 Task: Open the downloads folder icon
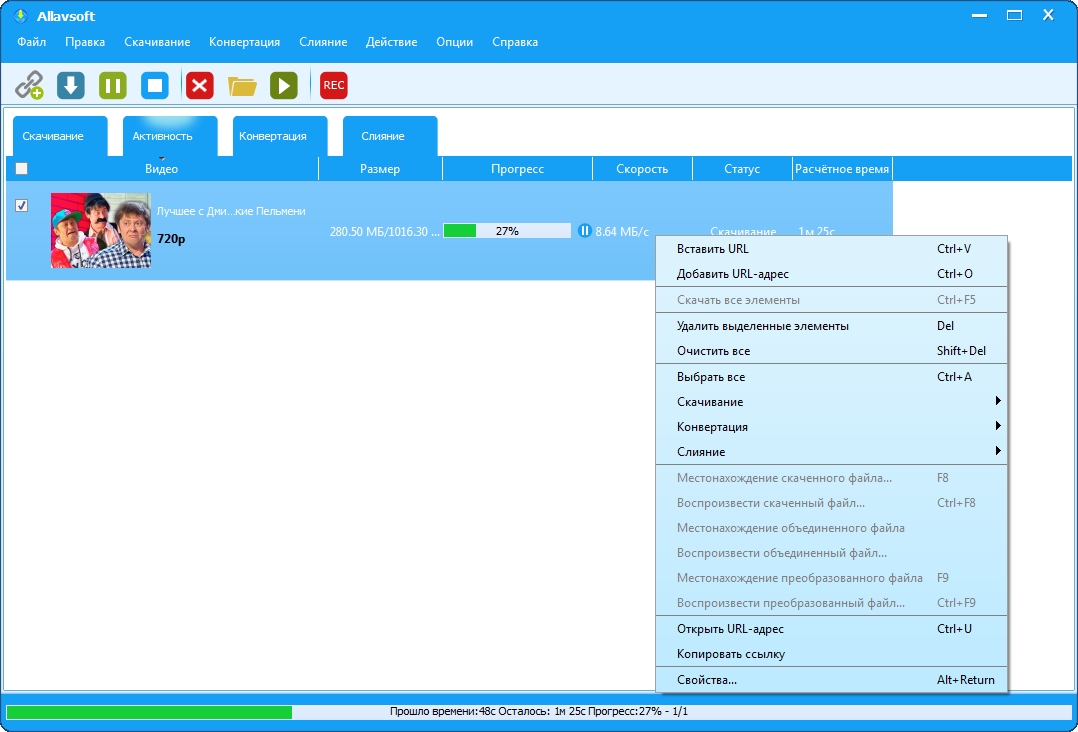pos(241,85)
